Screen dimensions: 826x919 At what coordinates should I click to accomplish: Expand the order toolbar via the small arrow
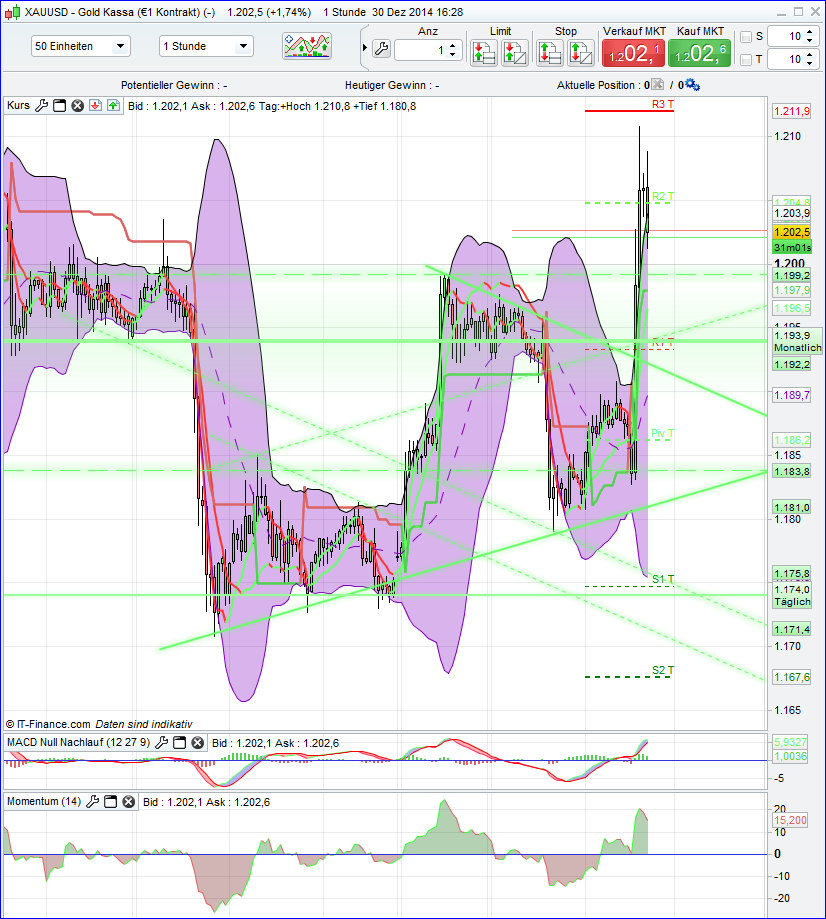[x=365, y=48]
